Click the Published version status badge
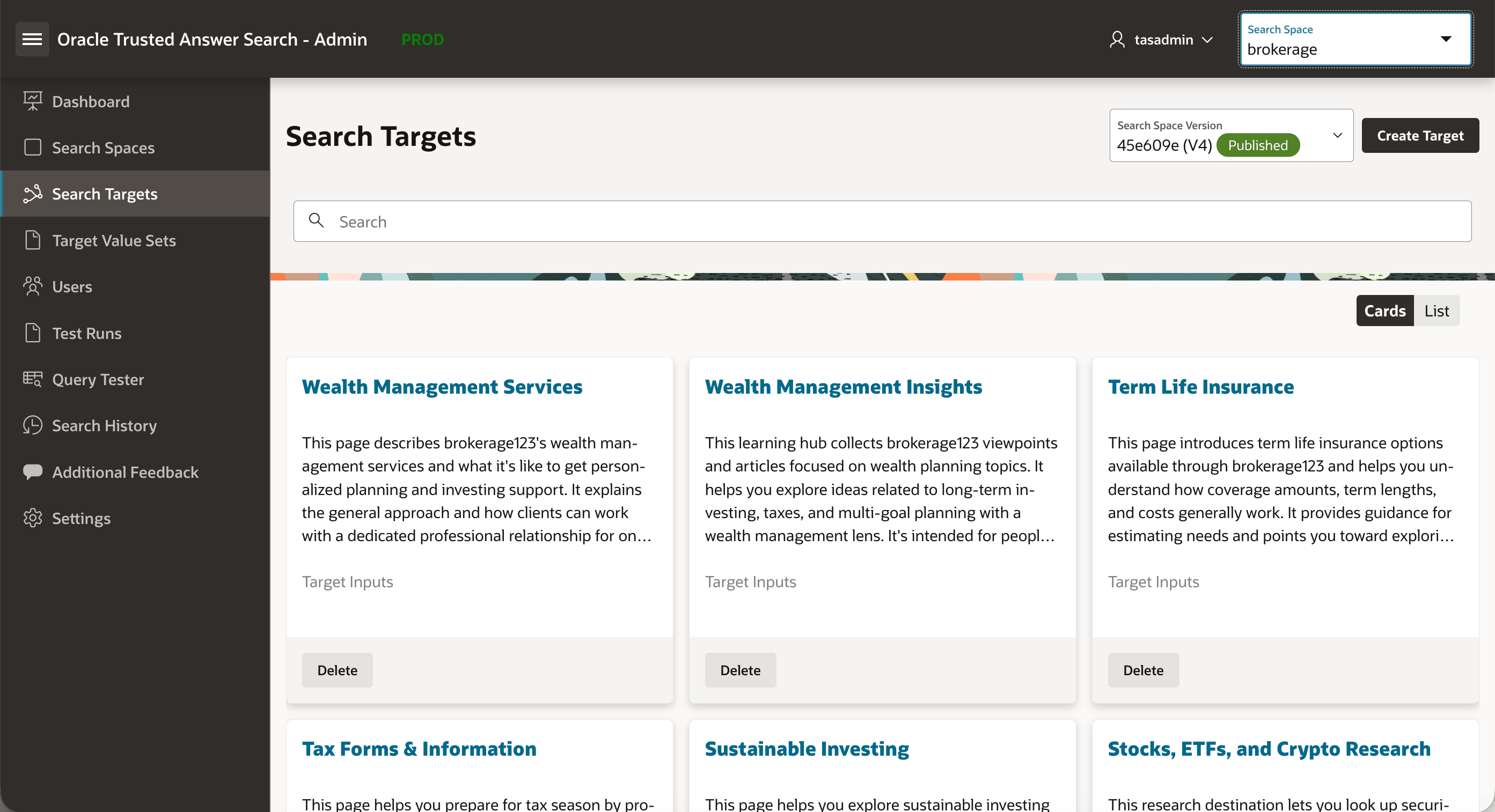 tap(1258, 145)
